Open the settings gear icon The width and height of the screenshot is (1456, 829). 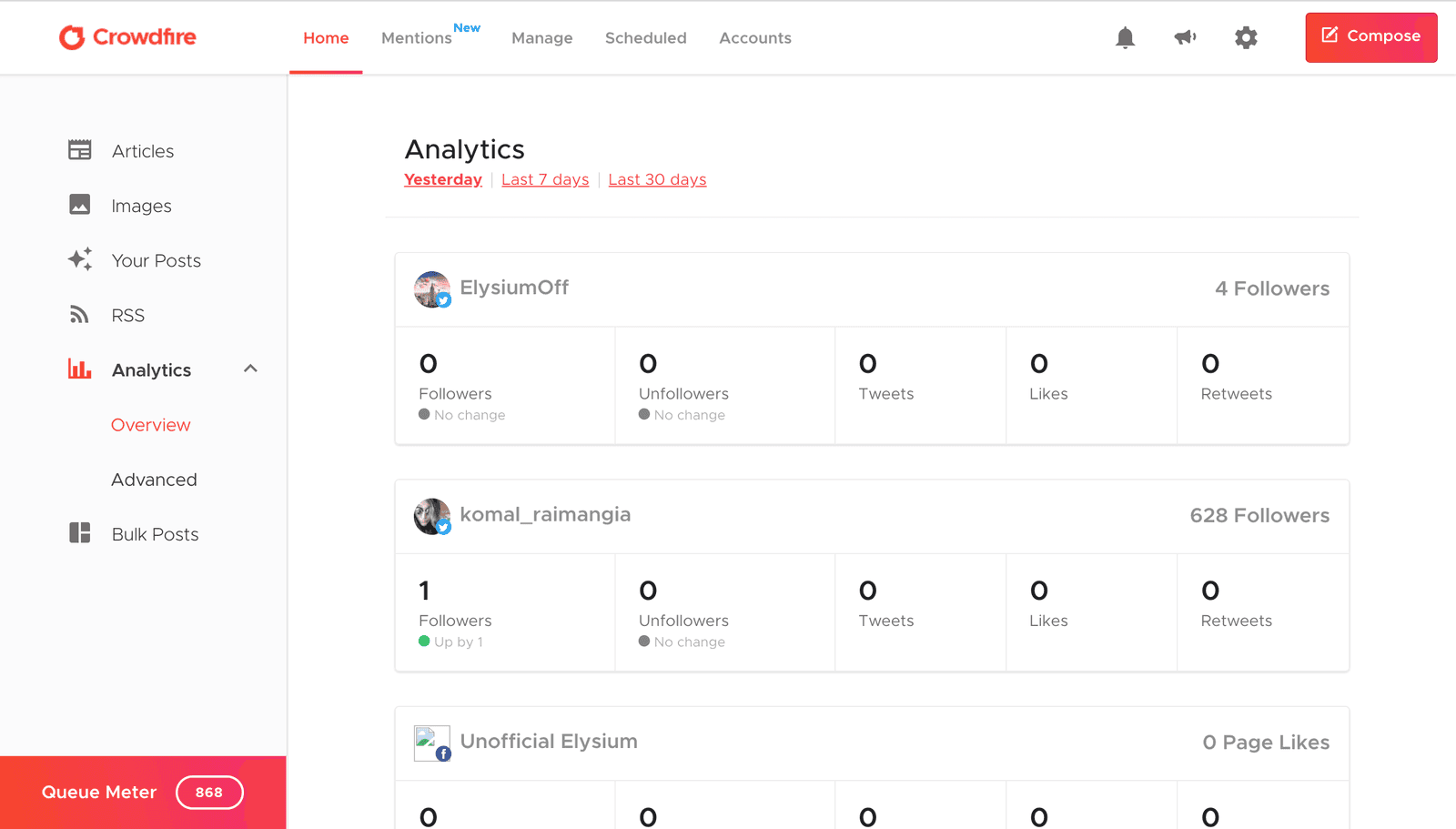[x=1246, y=37]
